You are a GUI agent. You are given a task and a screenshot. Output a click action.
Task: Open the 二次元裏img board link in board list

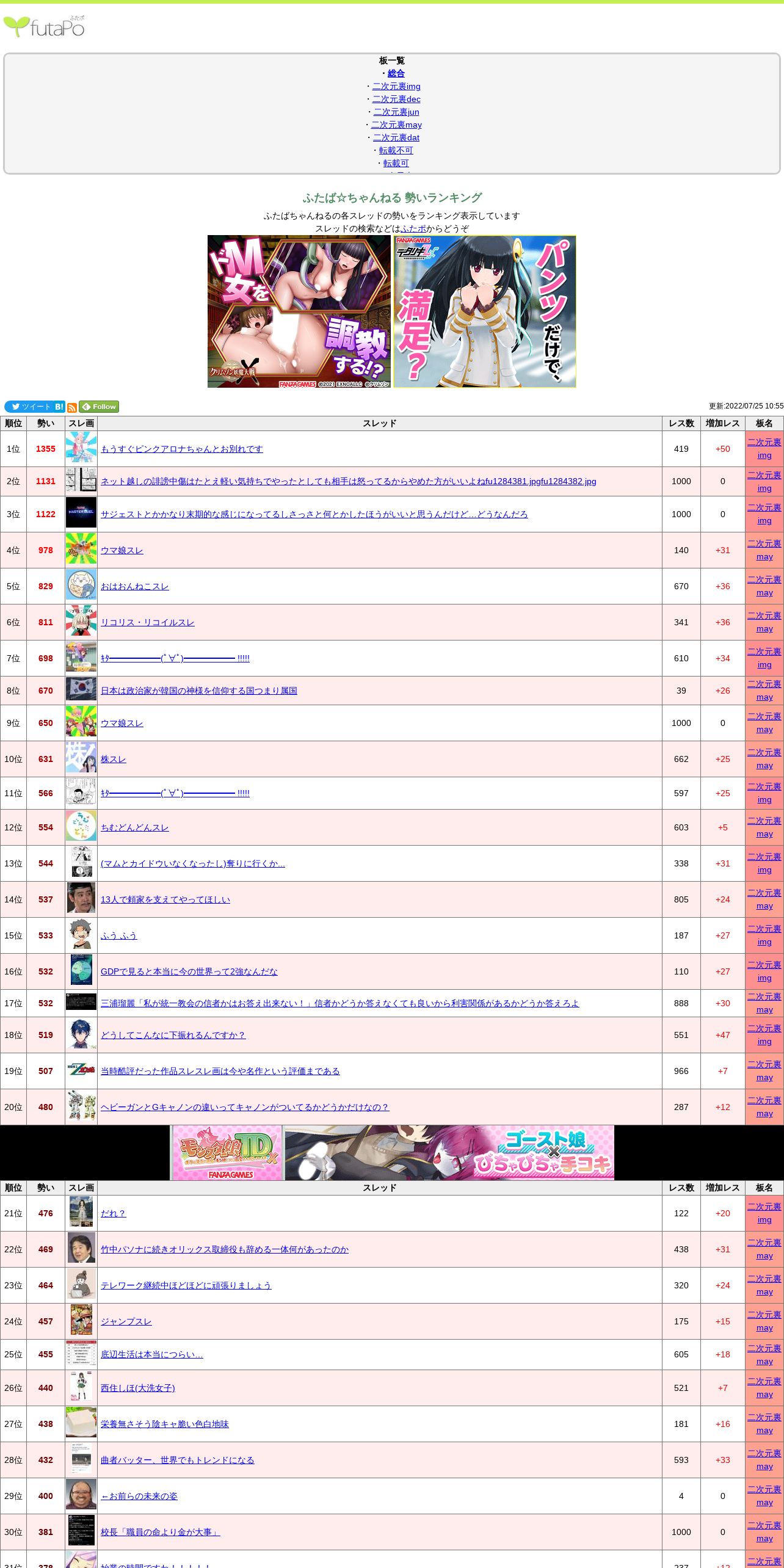[x=396, y=86]
